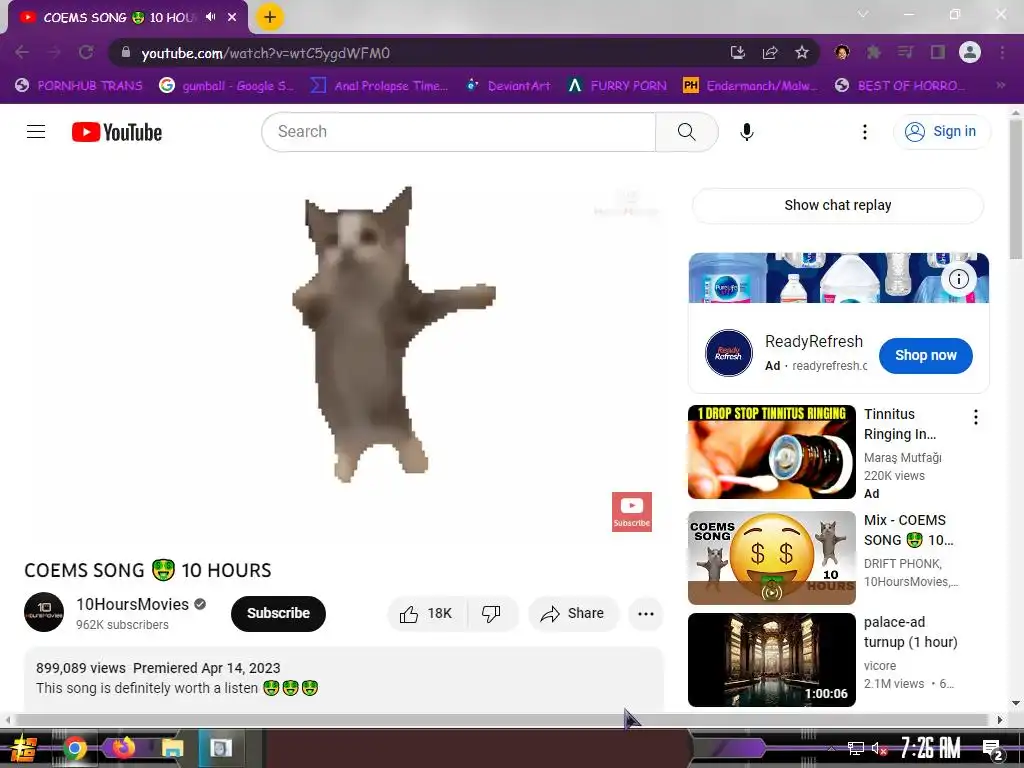Click the YouTube search input field
The height and width of the screenshot is (768, 1024).
coord(459,132)
